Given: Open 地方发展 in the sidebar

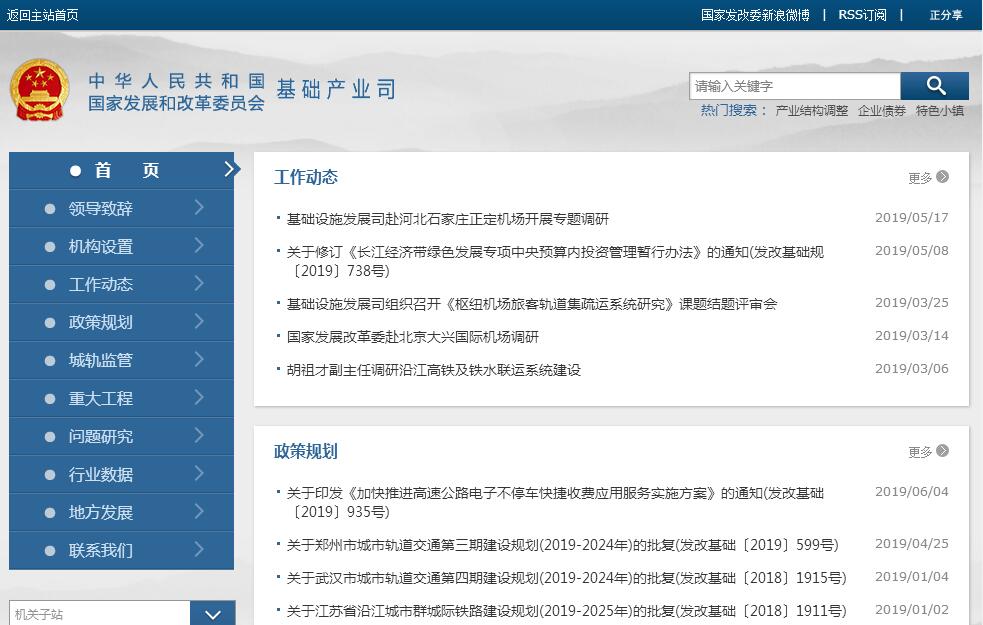Looking at the screenshot, I should click(x=101, y=512).
